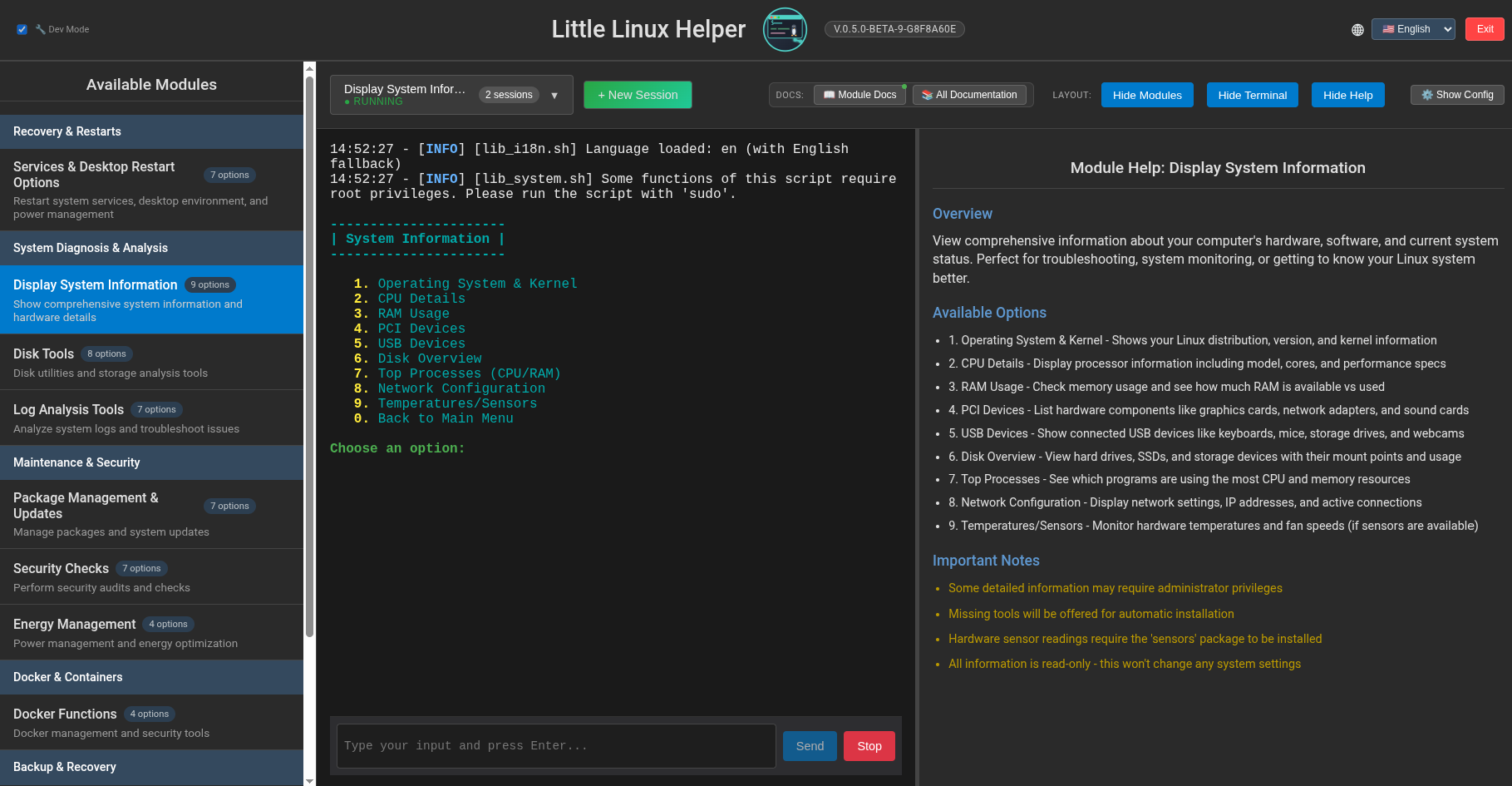Click the Overview heading in help panel
This screenshot has height=786, width=1512.
(963, 214)
